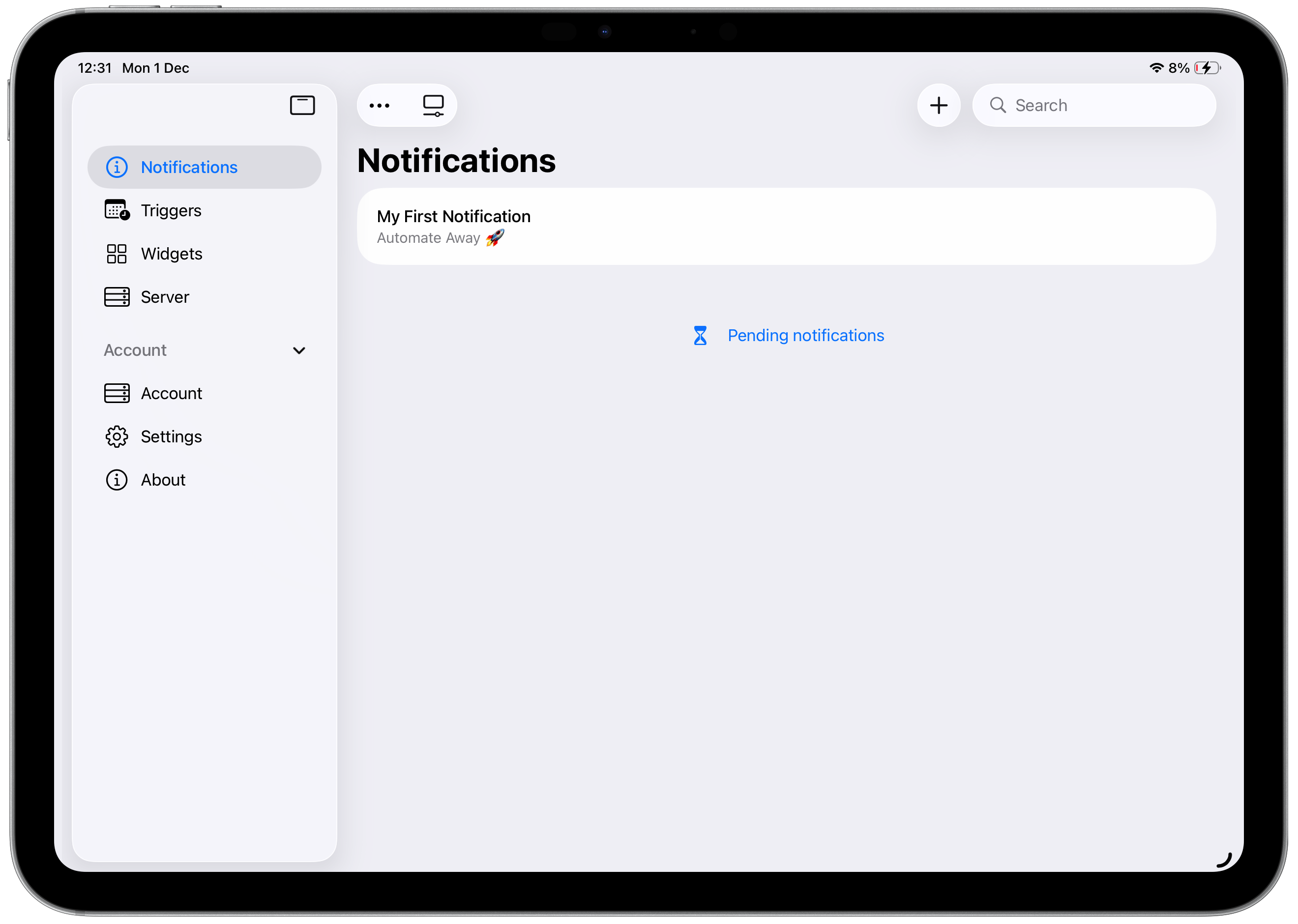Select the Notifications info icon in sidebar
Viewport: 1298px width, 924px height.
[117, 167]
